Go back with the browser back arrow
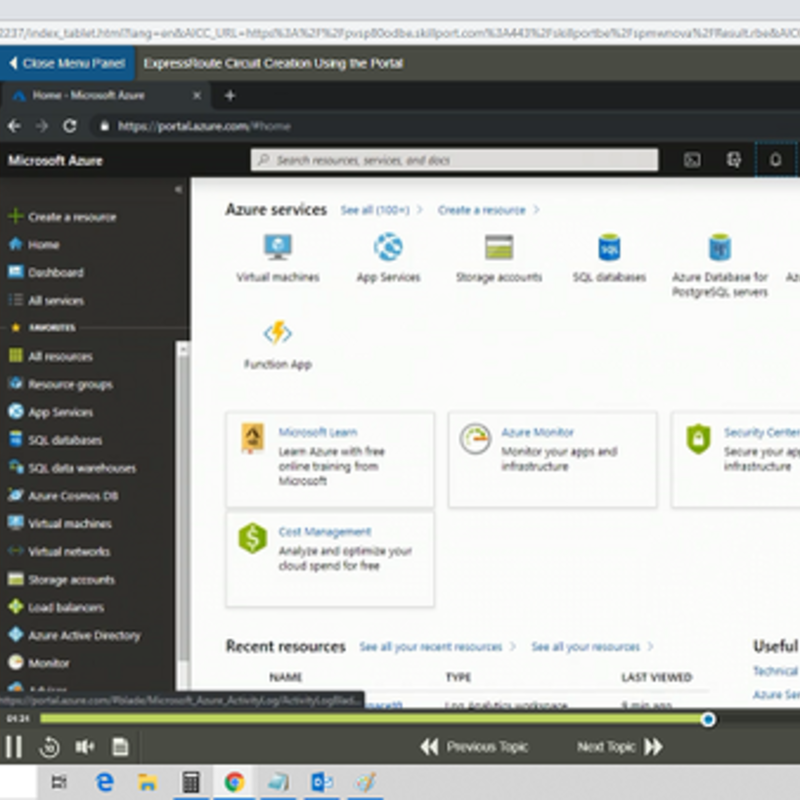The height and width of the screenshot is (800, 800). point(14,126)
